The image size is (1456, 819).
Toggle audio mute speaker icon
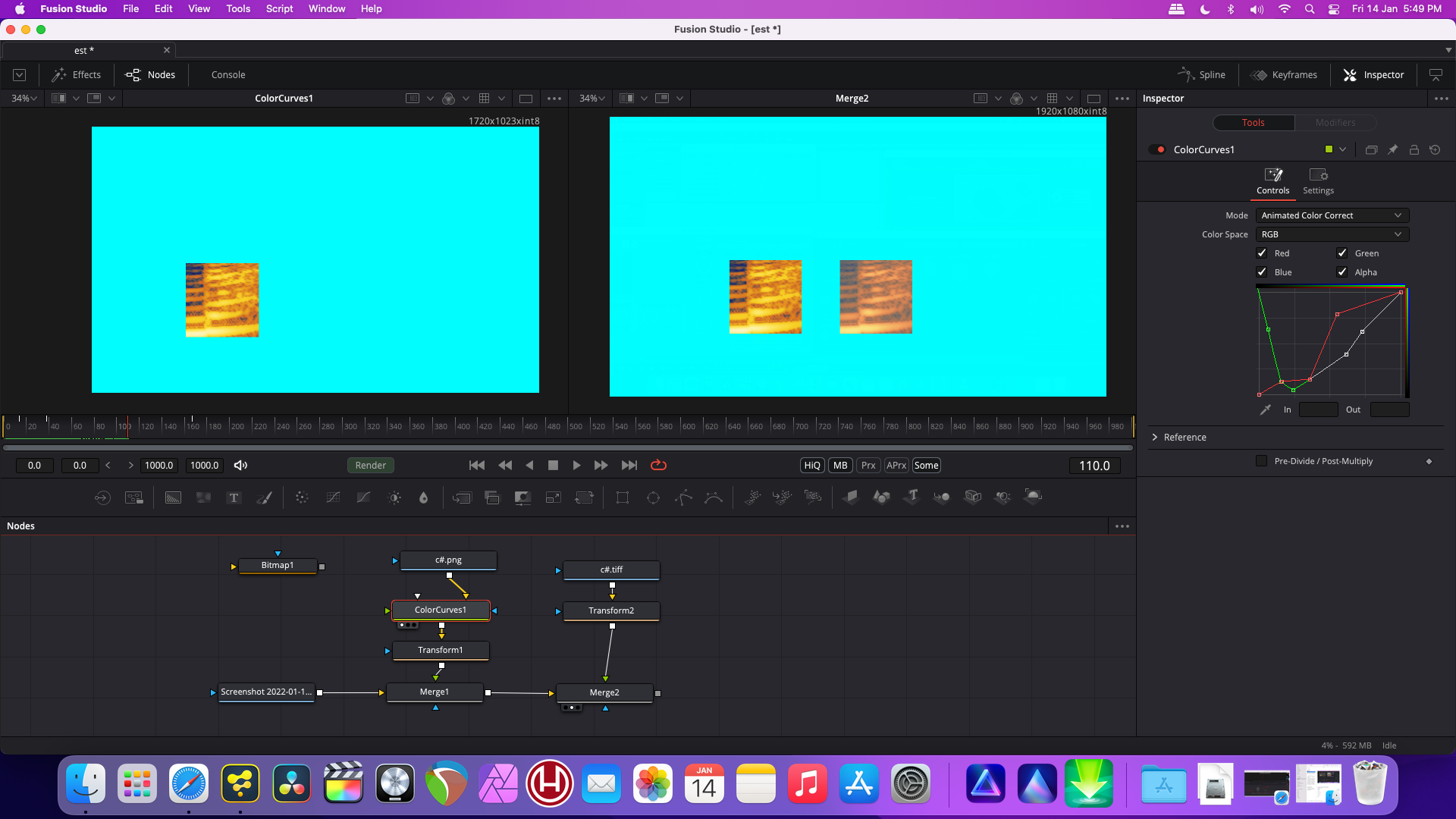240,466
